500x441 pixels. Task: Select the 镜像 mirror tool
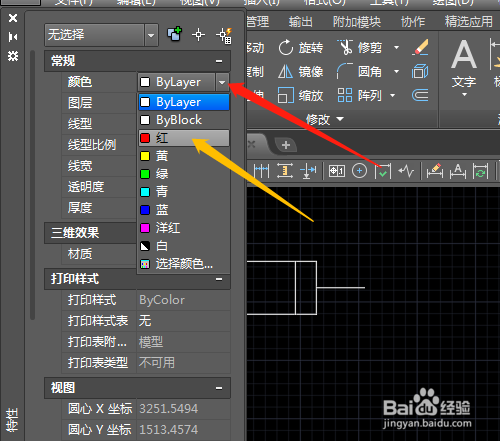pyautogui.click(x=301, y=72)
